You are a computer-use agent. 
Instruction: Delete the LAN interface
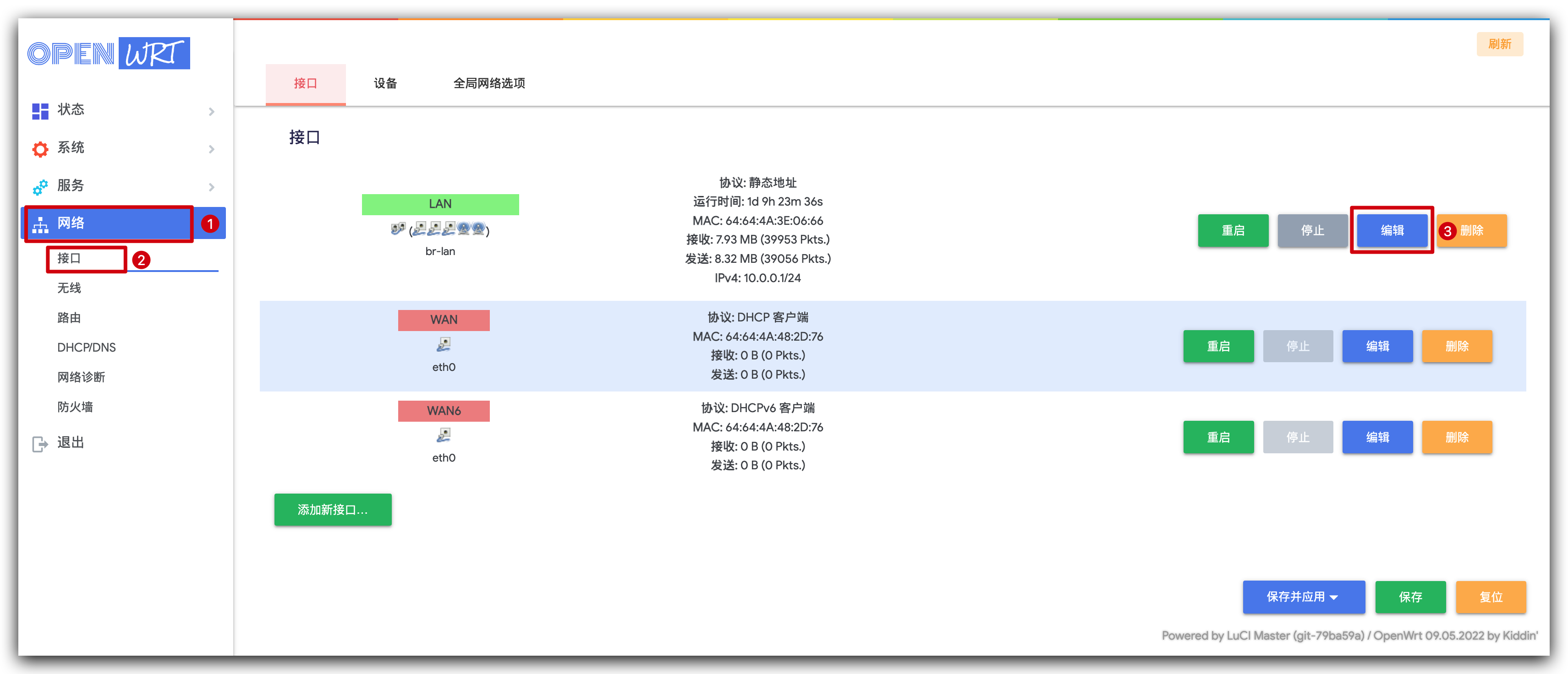[x=1472, y=231]
